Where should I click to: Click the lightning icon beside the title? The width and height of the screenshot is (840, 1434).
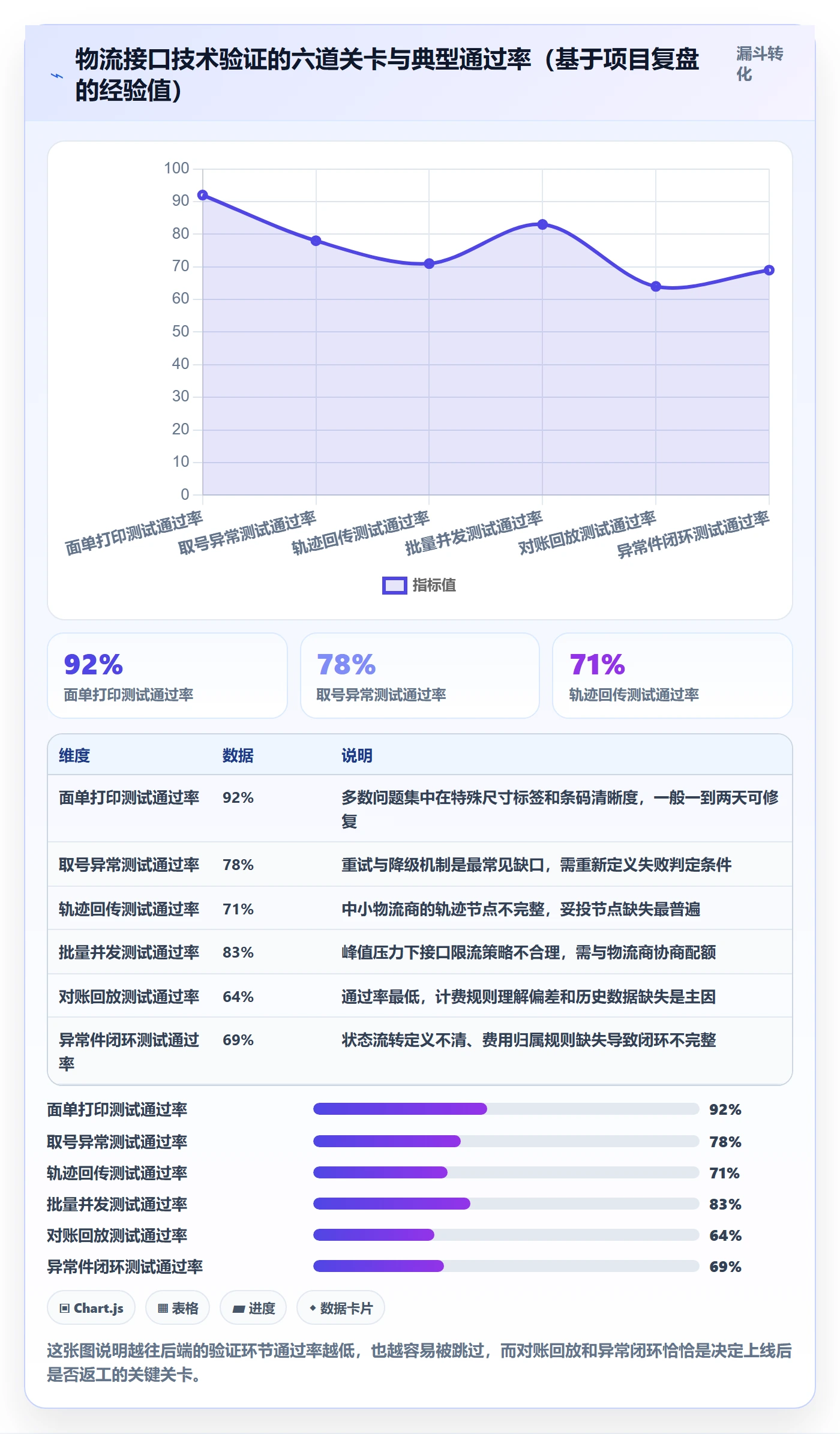(x=56, y=76)
